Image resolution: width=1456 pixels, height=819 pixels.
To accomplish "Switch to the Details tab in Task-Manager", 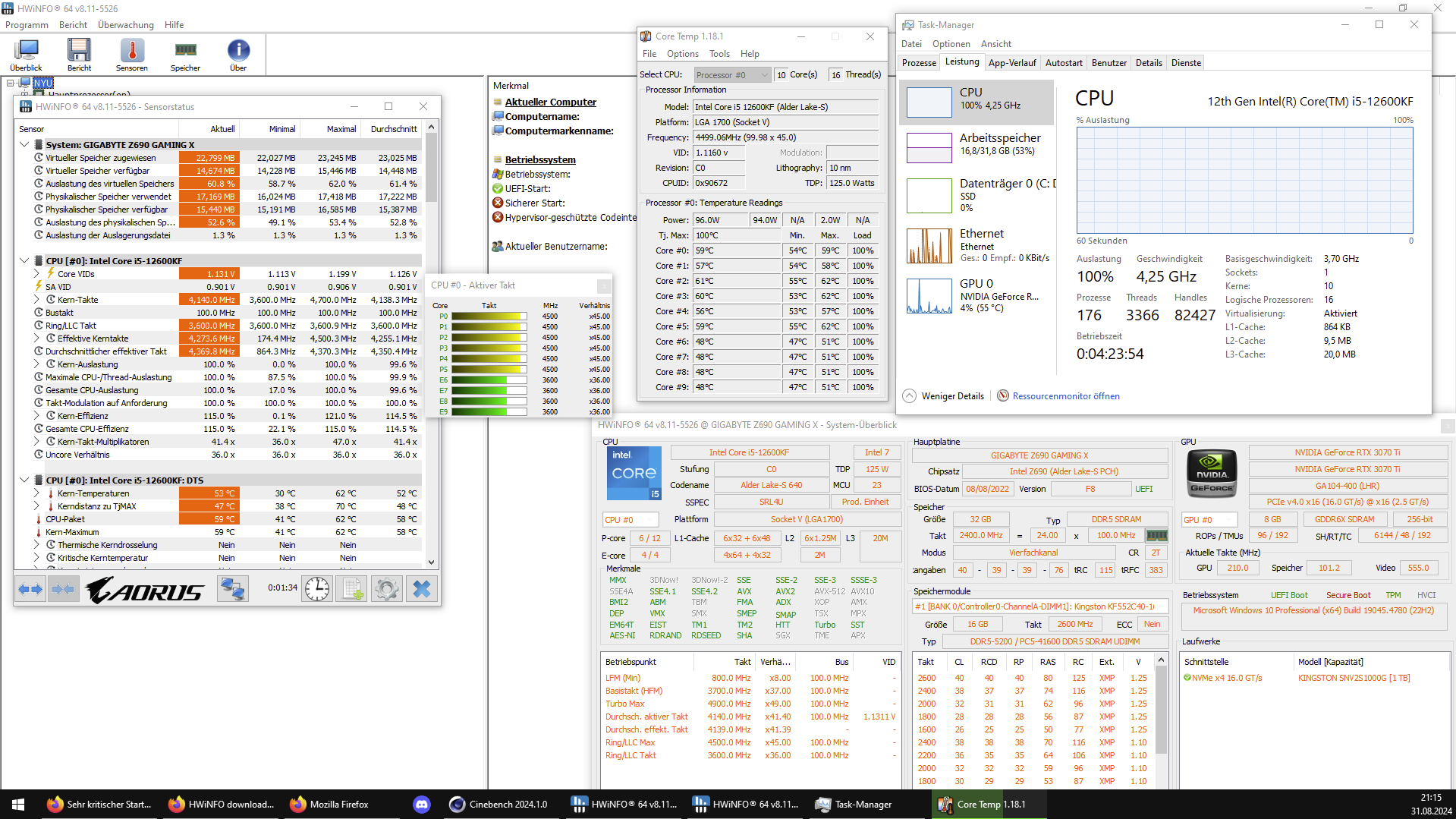I will tap(1149, 63).
